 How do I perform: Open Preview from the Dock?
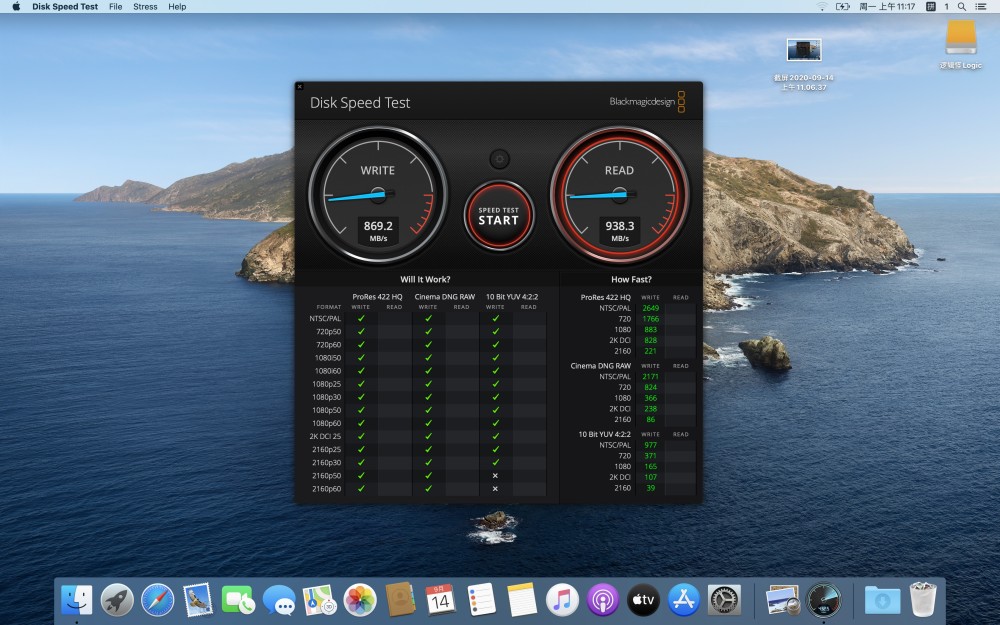click(783, 600)
